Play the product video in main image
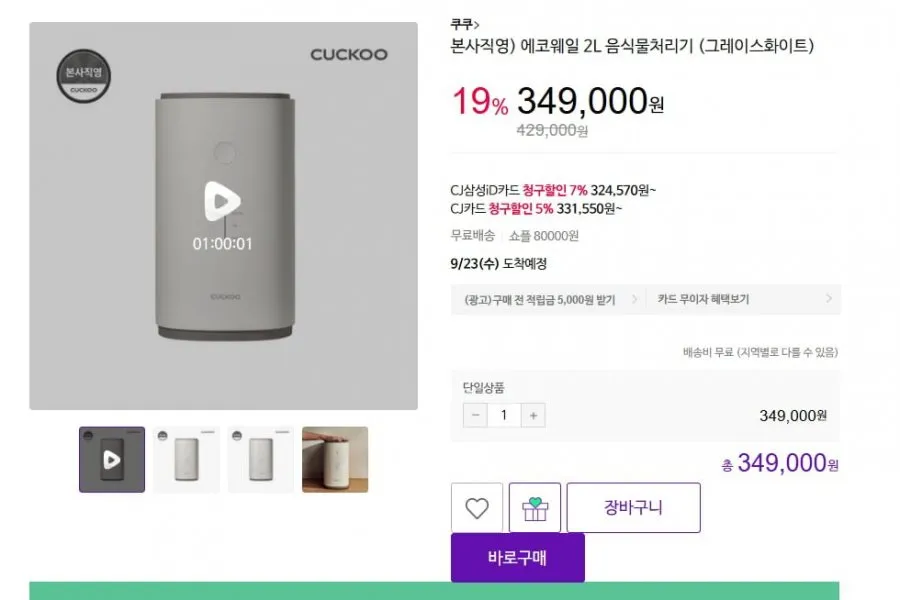The image size is (900, 600). 222,201
